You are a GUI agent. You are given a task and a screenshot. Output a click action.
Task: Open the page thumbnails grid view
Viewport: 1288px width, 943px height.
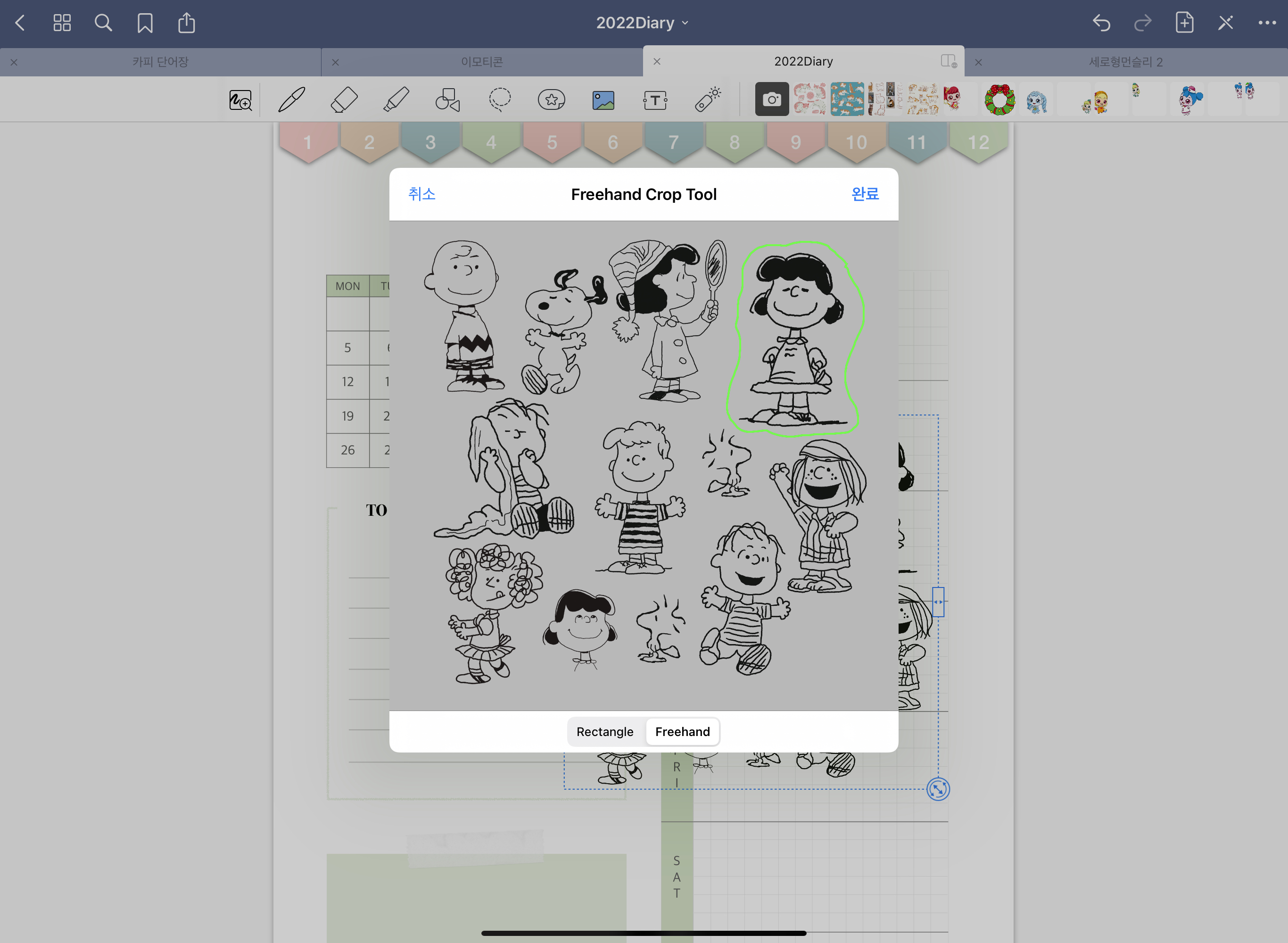pyautogui.click(x=62, y=23)
